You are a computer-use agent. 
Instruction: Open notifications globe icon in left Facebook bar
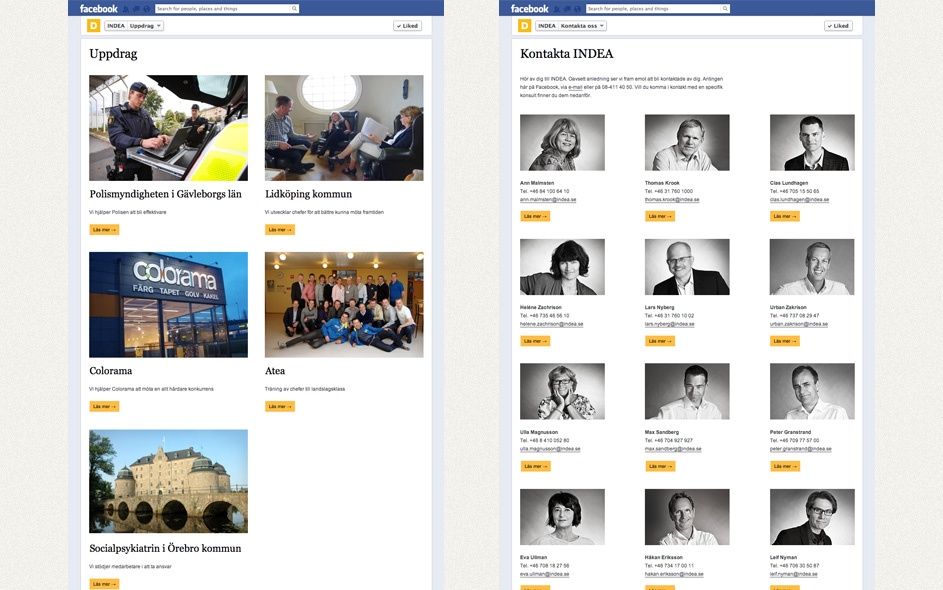[146, 9]
